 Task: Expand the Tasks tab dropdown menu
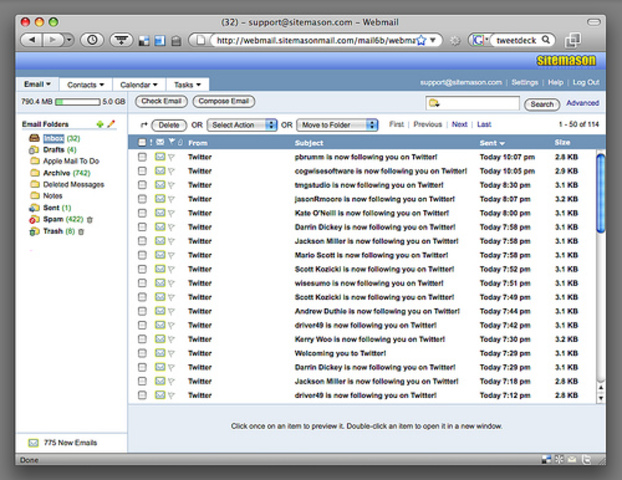pos(198,85)
